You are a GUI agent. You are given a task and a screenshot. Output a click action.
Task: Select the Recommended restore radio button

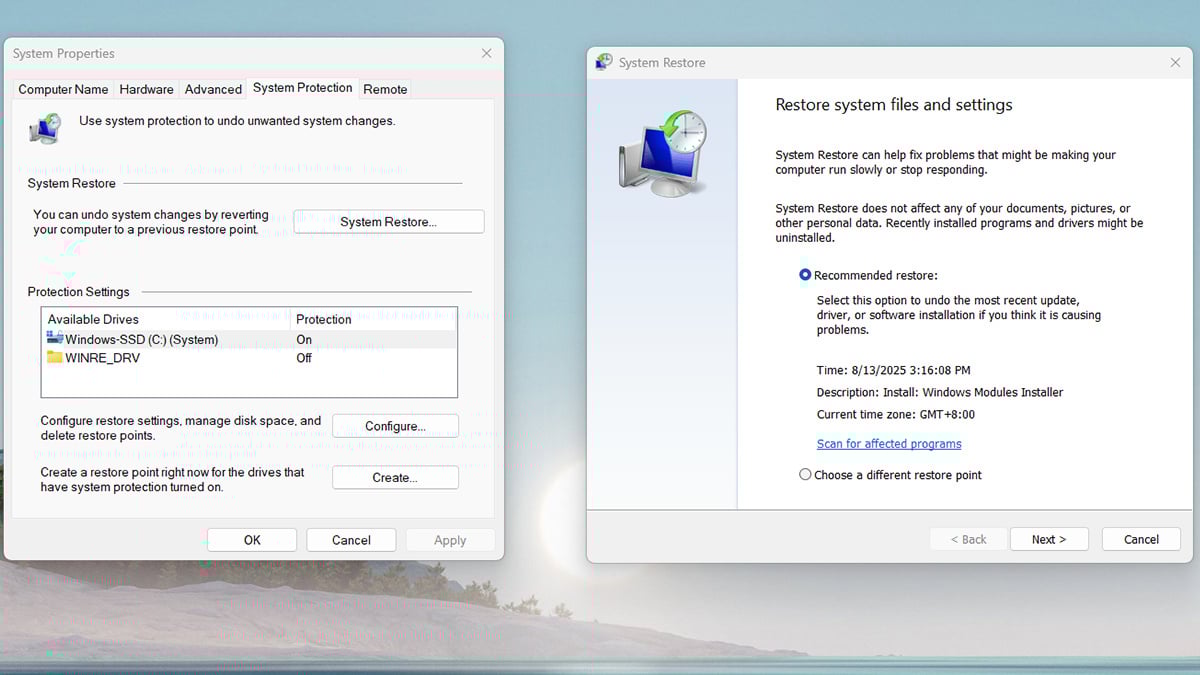tap(805, 275)
